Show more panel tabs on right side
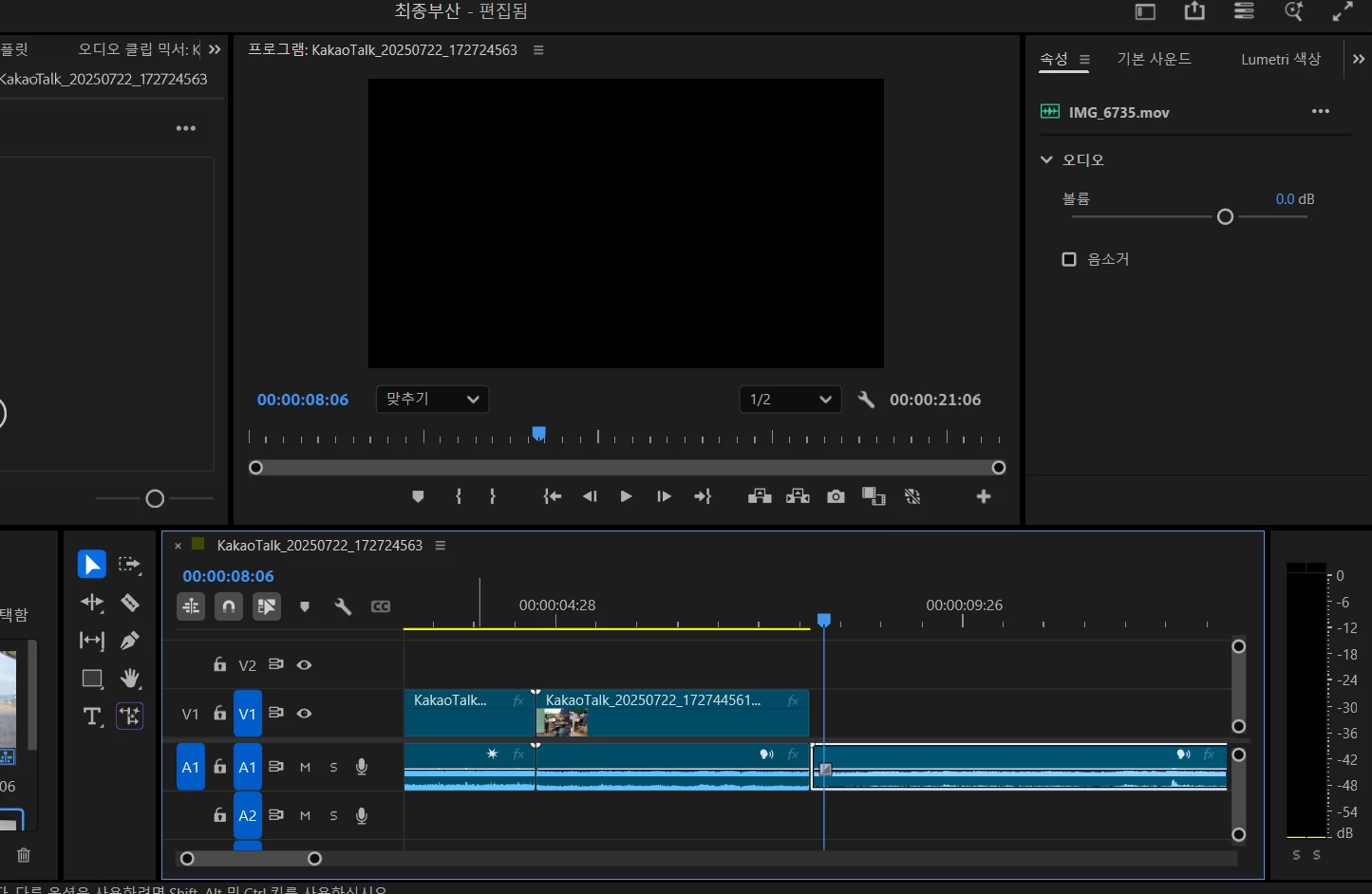1372x894 pixels. coord(1359,59)
